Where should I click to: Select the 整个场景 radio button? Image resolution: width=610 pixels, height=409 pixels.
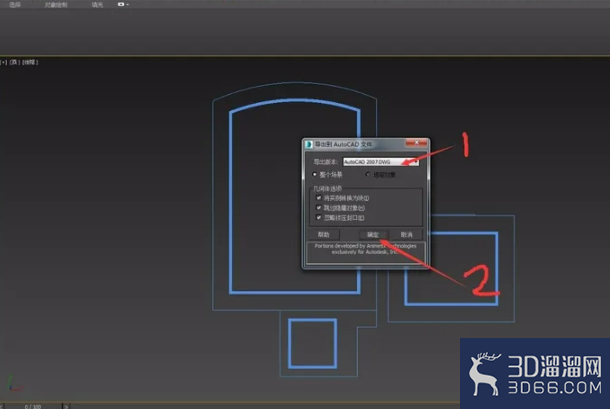(314, 175)
